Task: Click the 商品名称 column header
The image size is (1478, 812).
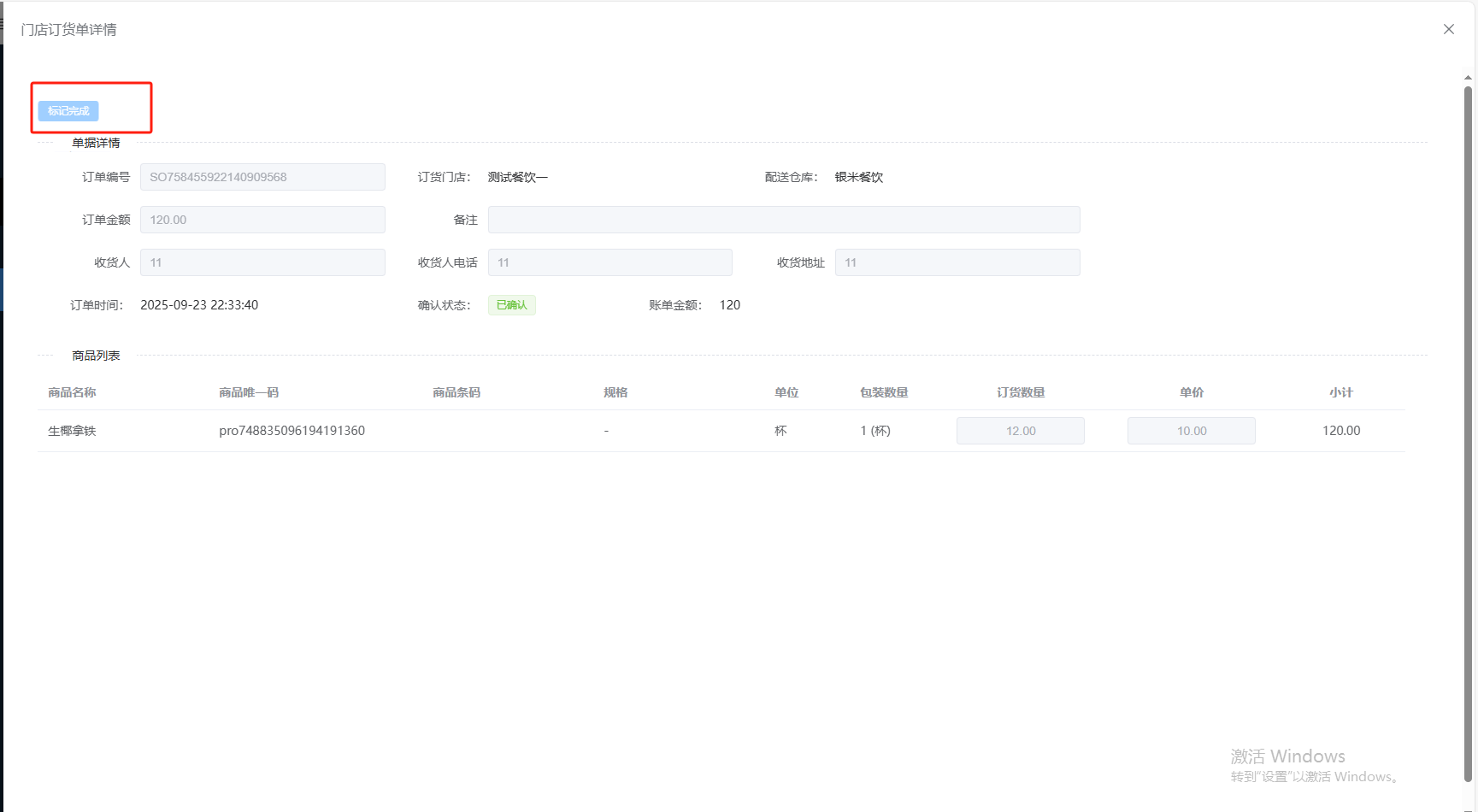Action: tap(72, 392)
